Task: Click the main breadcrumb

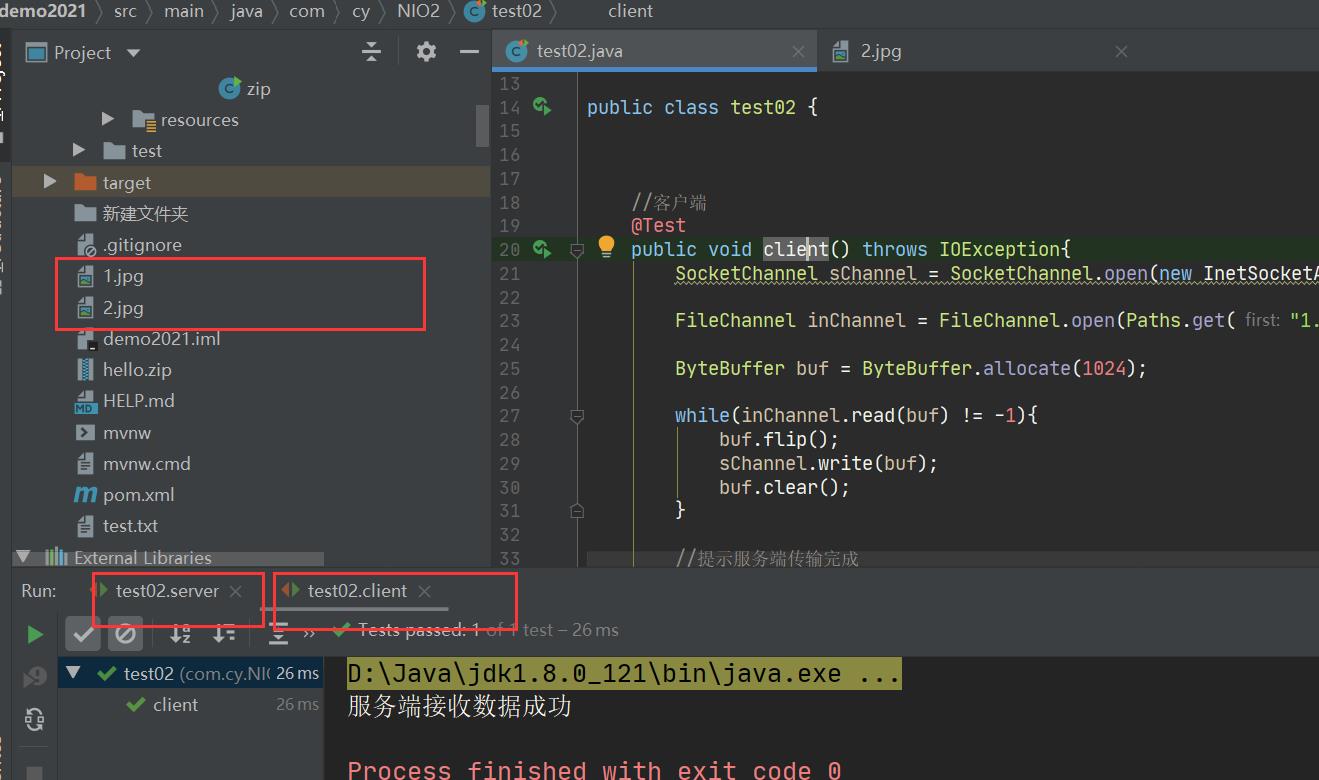Action: pyautogui.click(x=184, y=11)
